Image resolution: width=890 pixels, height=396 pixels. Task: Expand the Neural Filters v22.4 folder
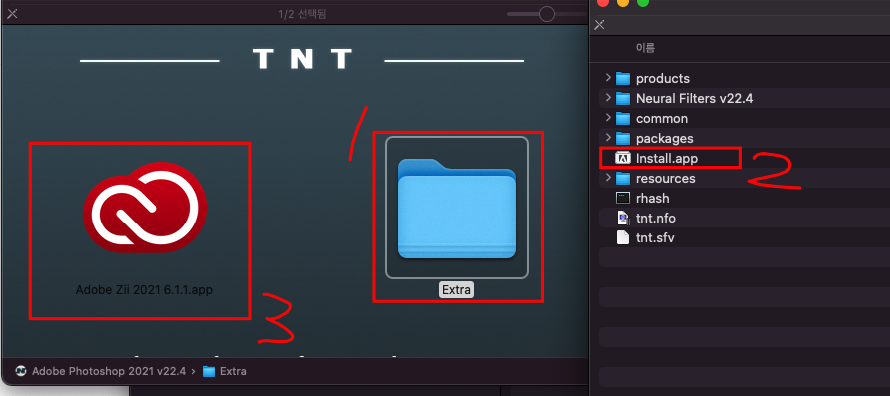(x=608, y=98)
